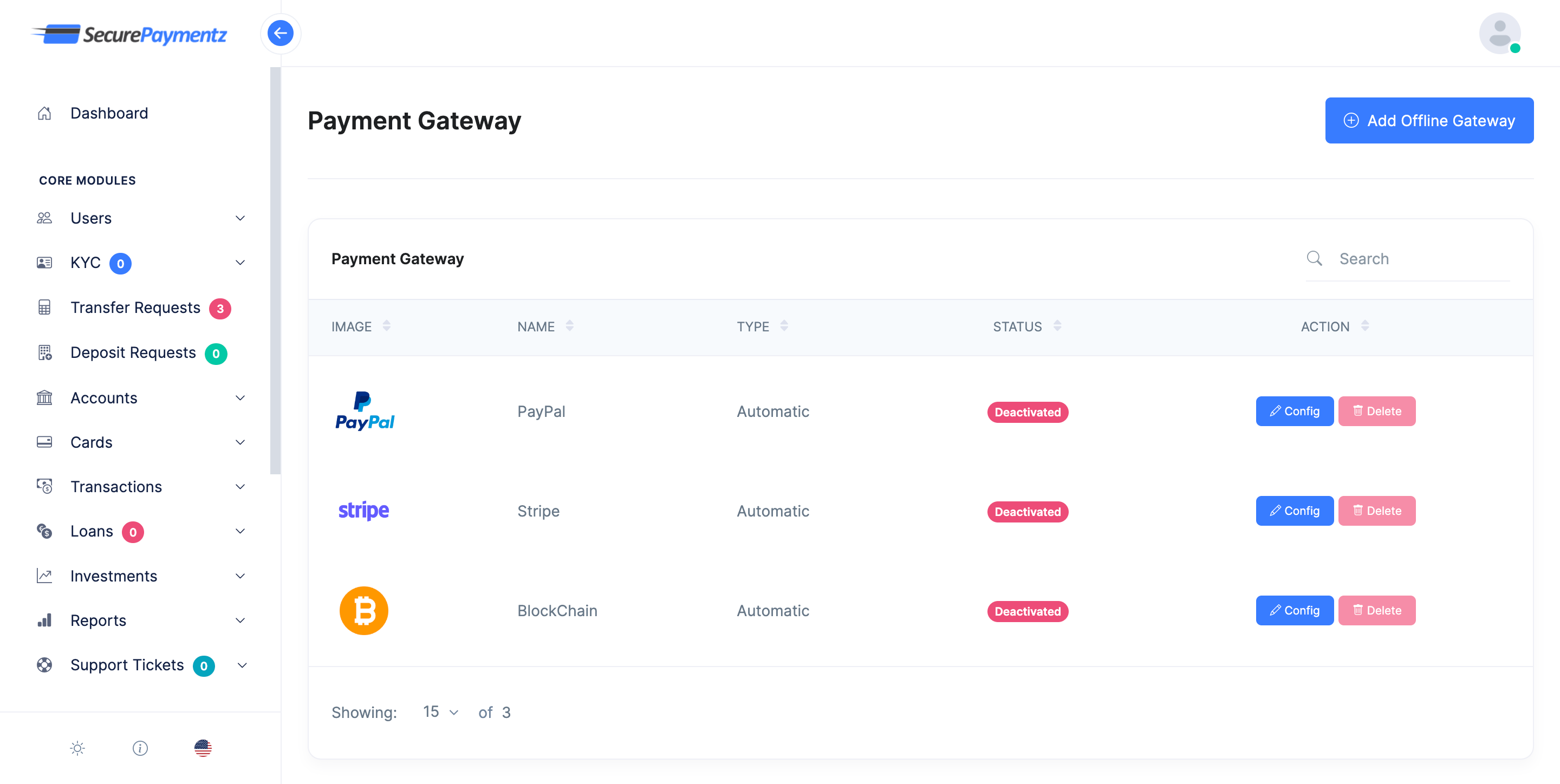Open language selector US flag
The width and height of the screenshot is (1560, 784).
click(x=203, y=748)
